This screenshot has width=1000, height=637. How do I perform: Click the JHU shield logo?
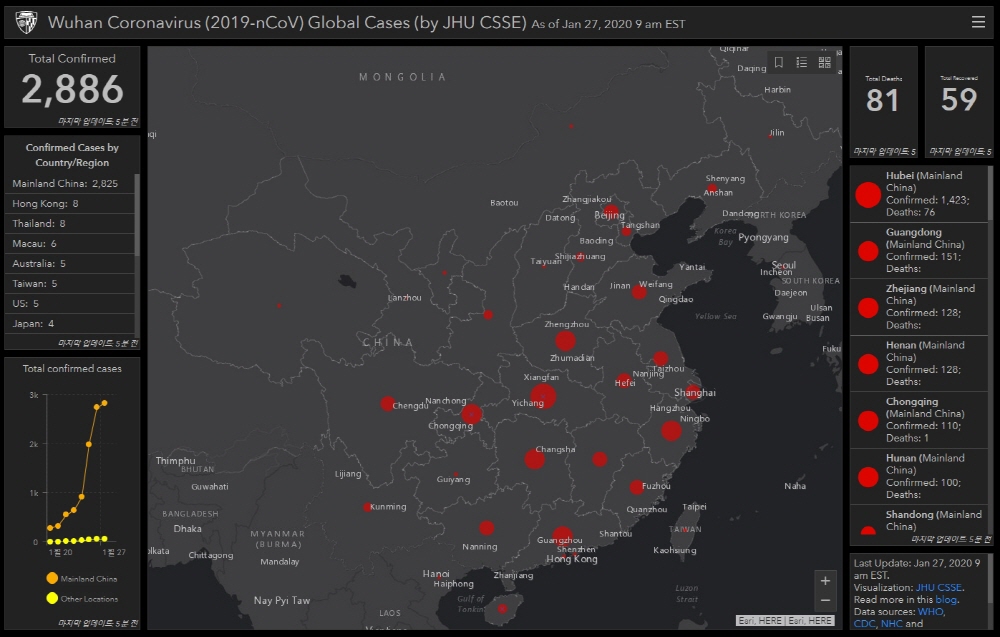tap(27, 22)
